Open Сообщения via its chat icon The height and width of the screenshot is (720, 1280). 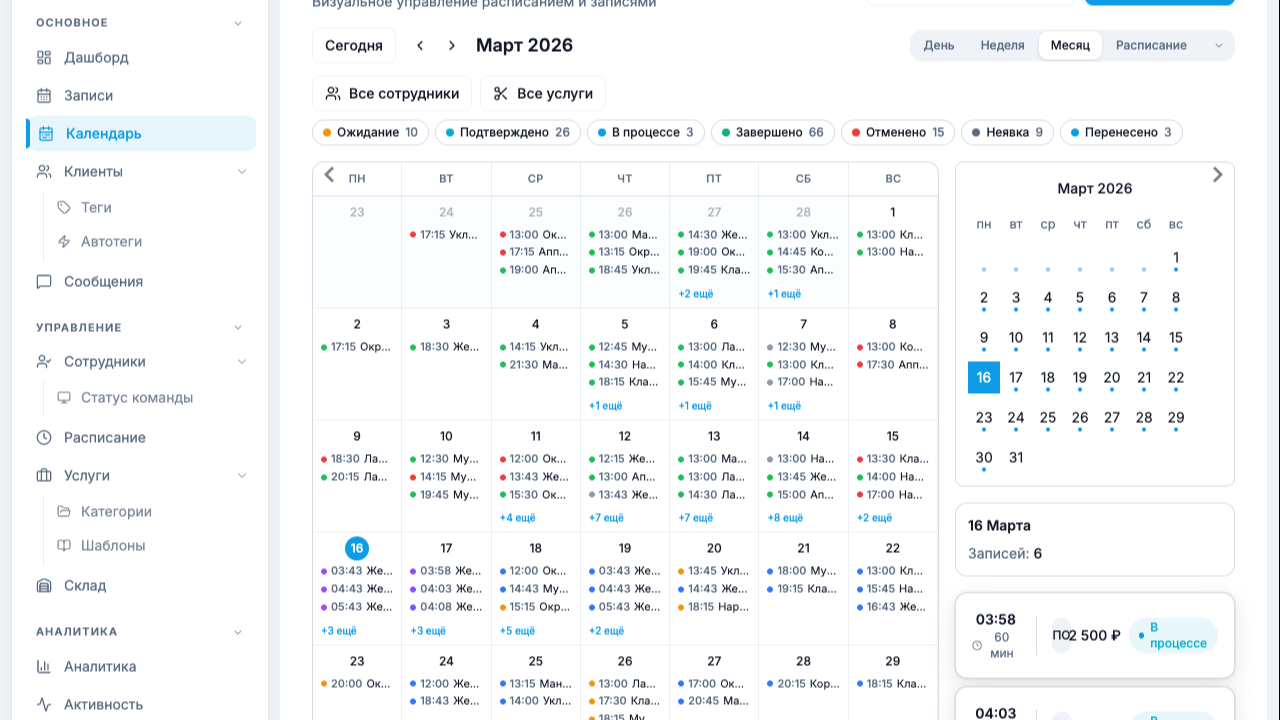[44, 282]
